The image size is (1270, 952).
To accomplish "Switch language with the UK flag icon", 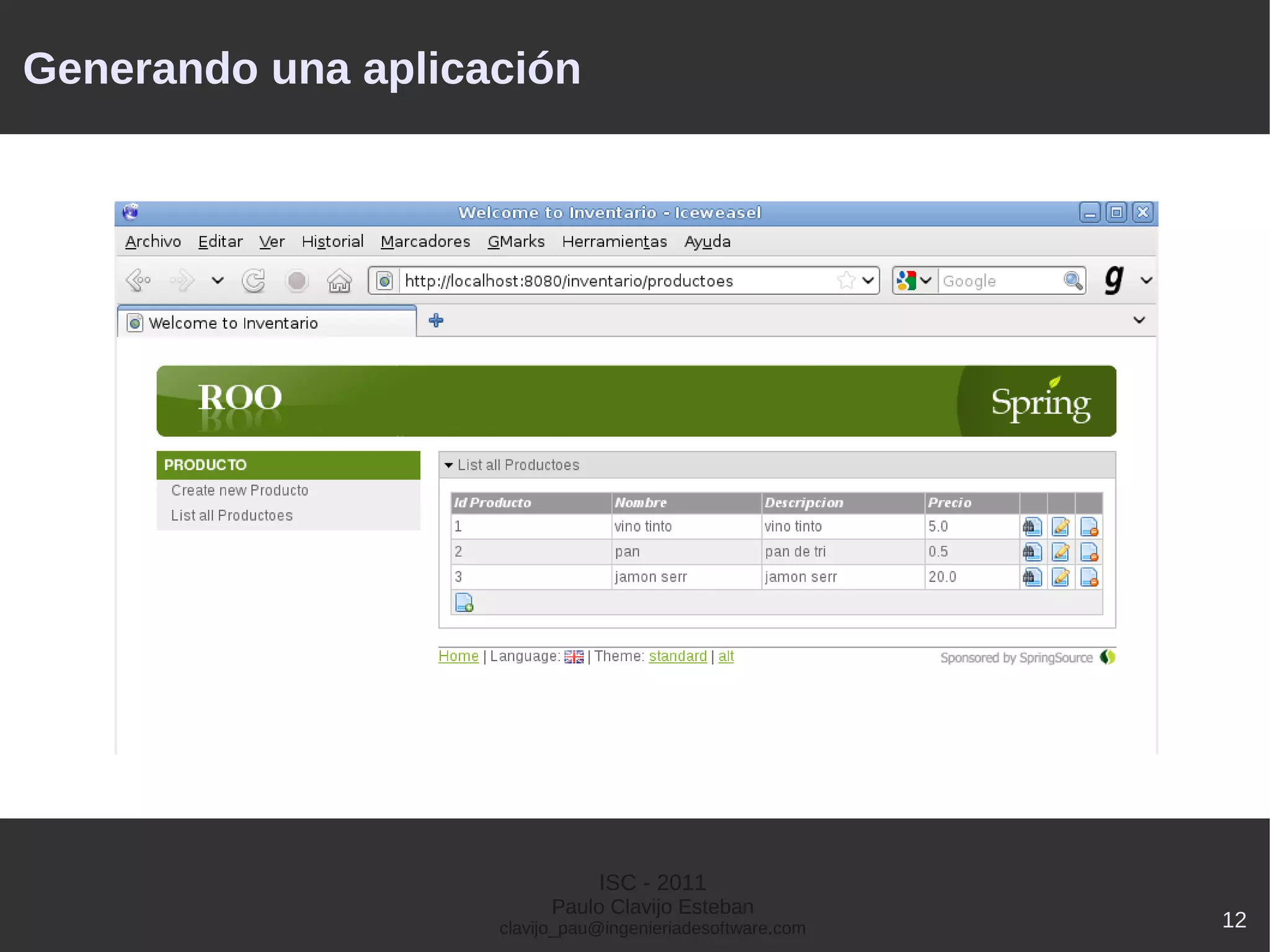I will click(x=574, y=657).
